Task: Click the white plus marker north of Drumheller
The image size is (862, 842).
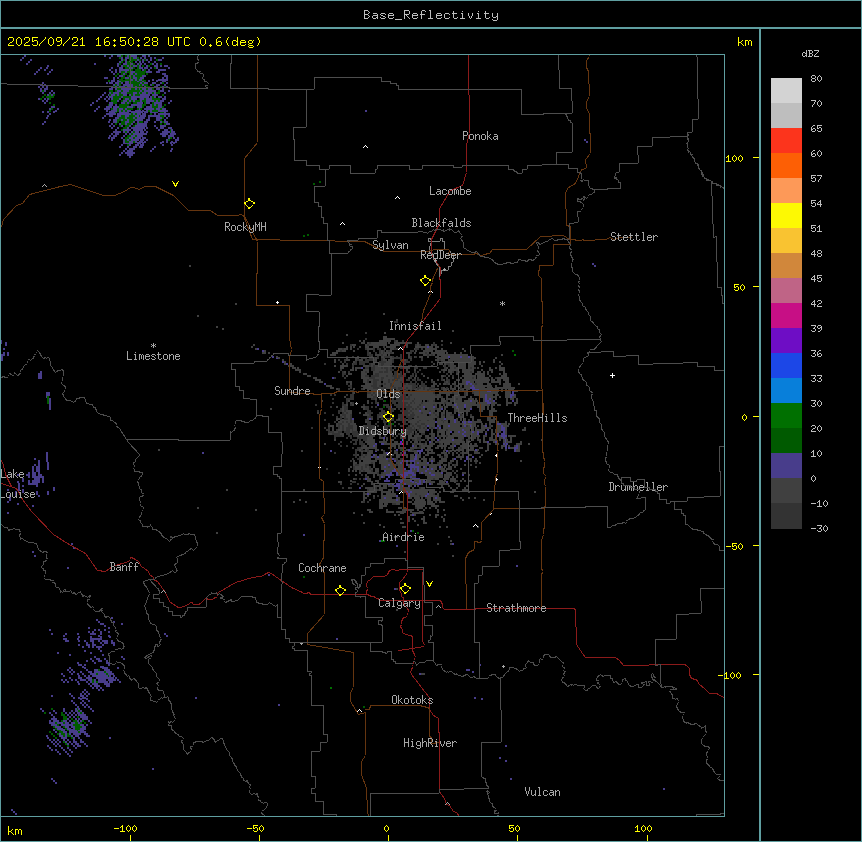Action: [612, 375]
